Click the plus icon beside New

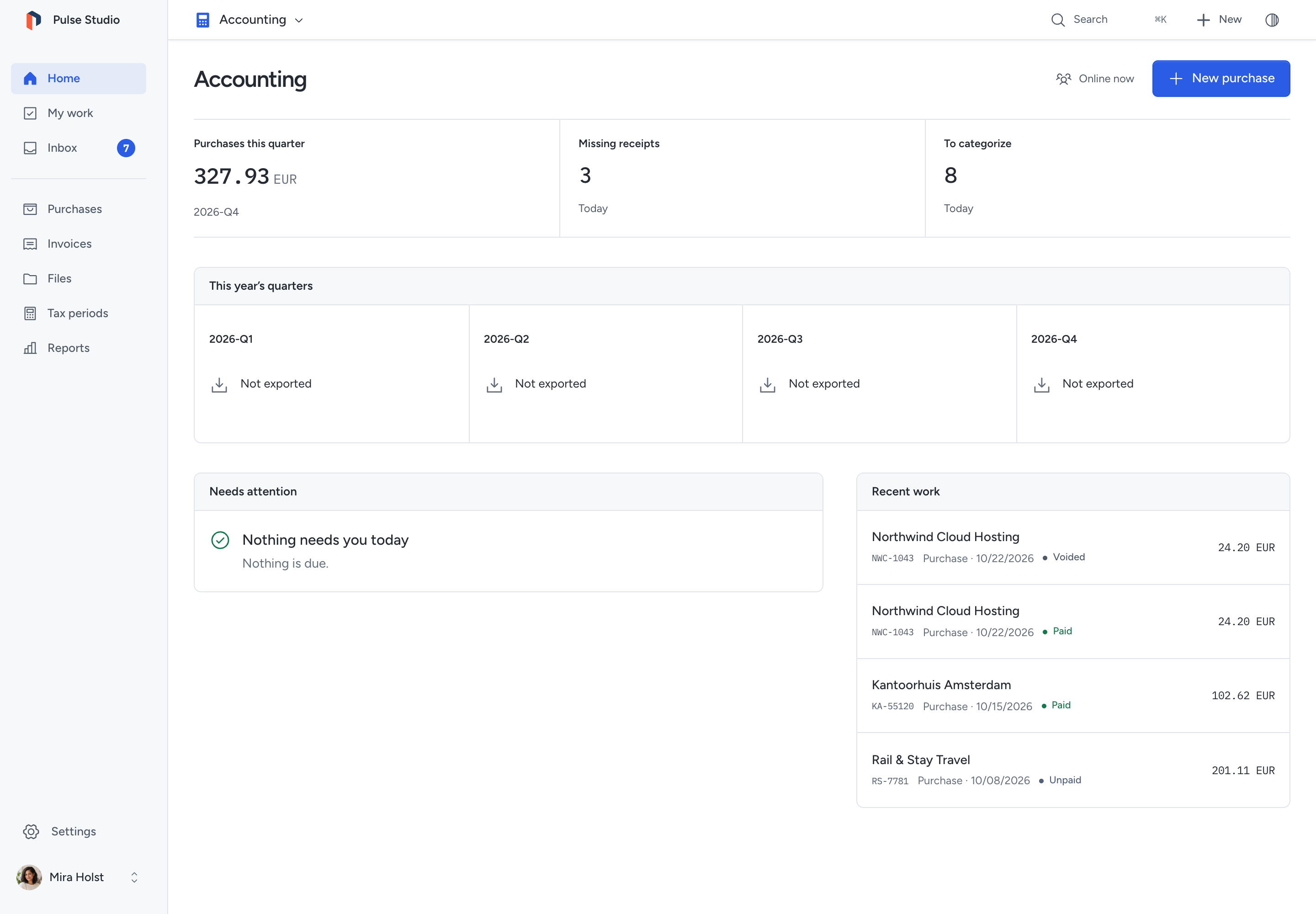(x=1203, y=20)
